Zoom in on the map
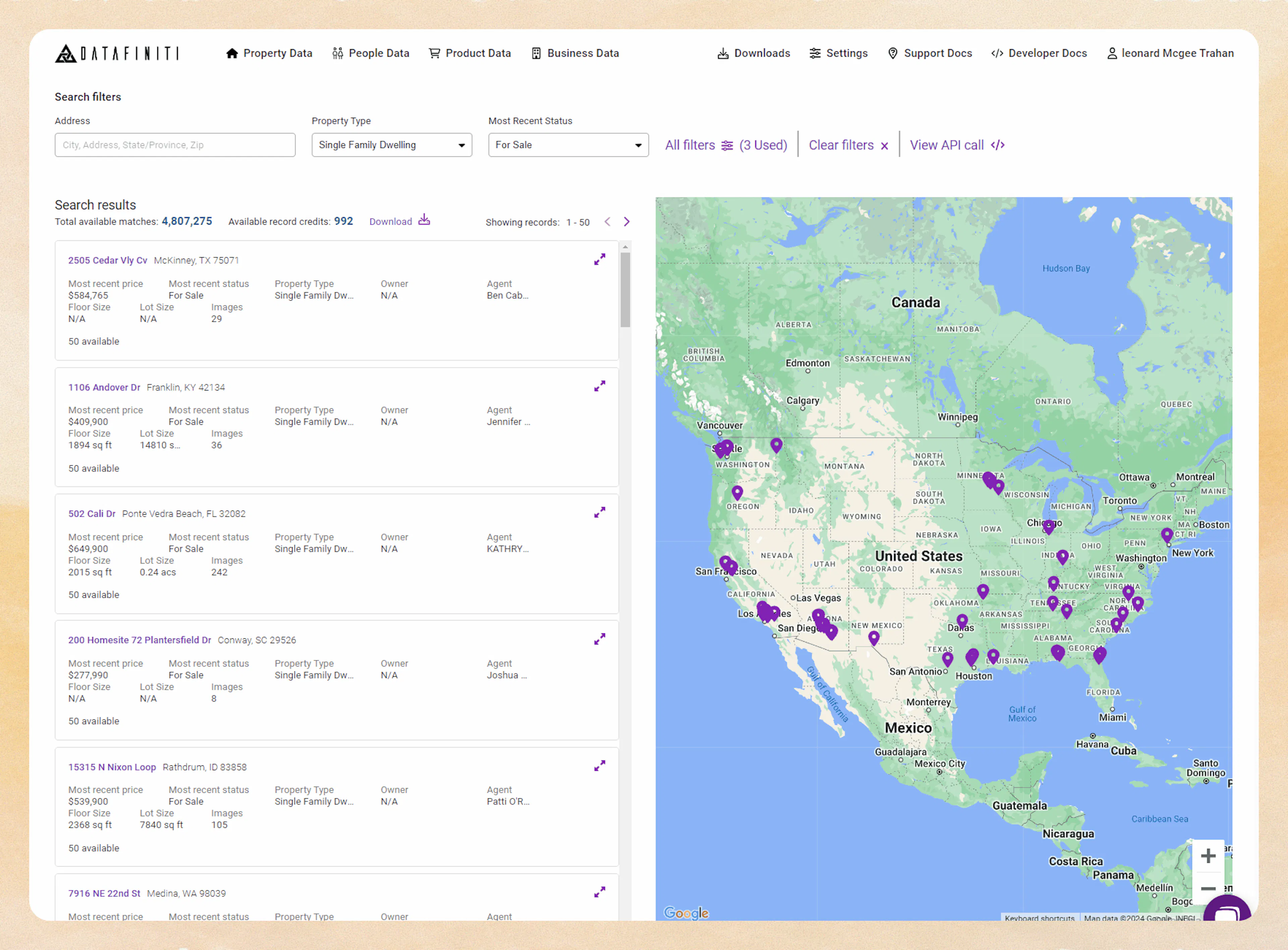1288x950 pixels. [x=1209, y=855]
